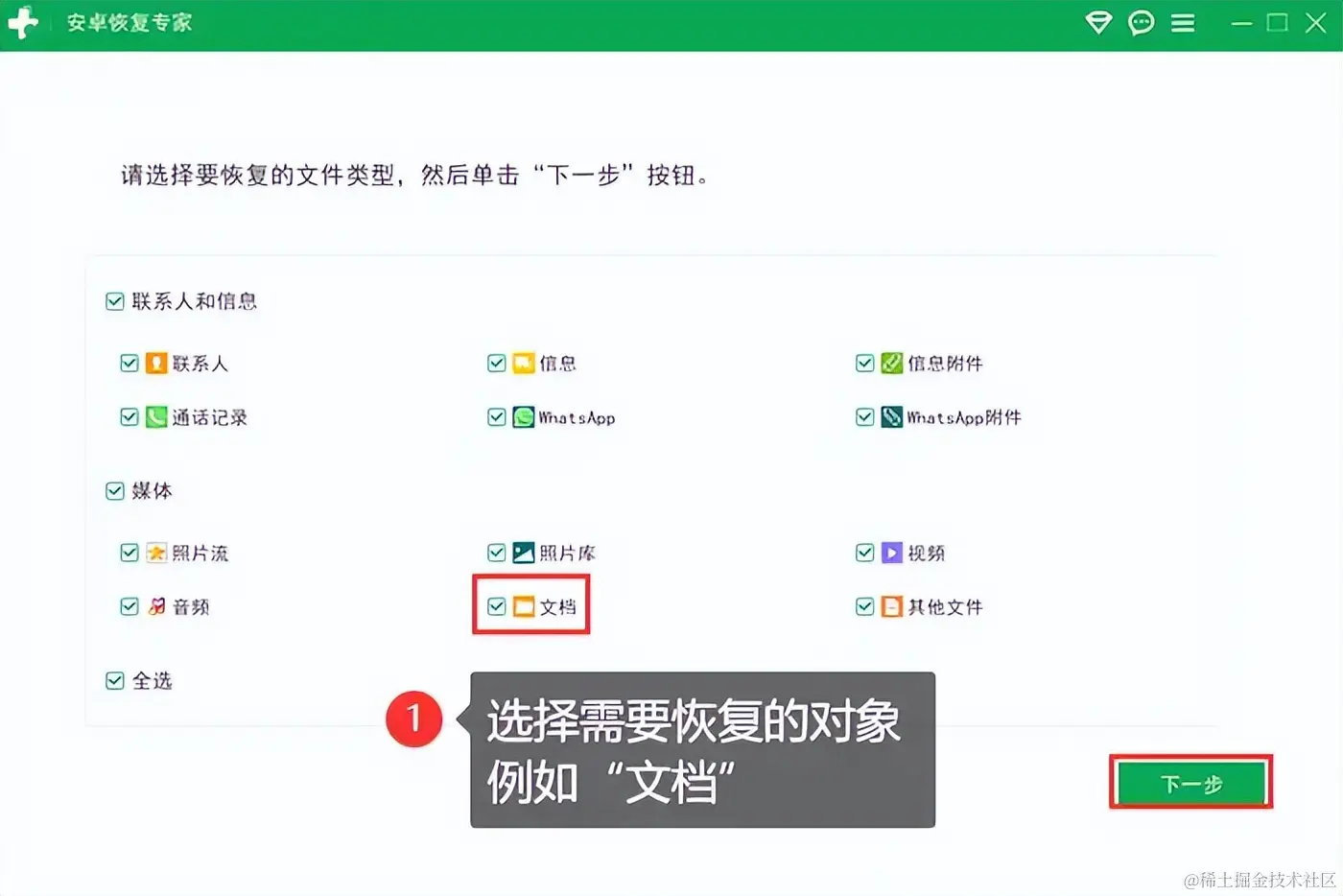Viewport: 1343px width, 896px height.
Task: Toggle the 联系人和信息 group checkbox
Action: [x=115, y=301]
